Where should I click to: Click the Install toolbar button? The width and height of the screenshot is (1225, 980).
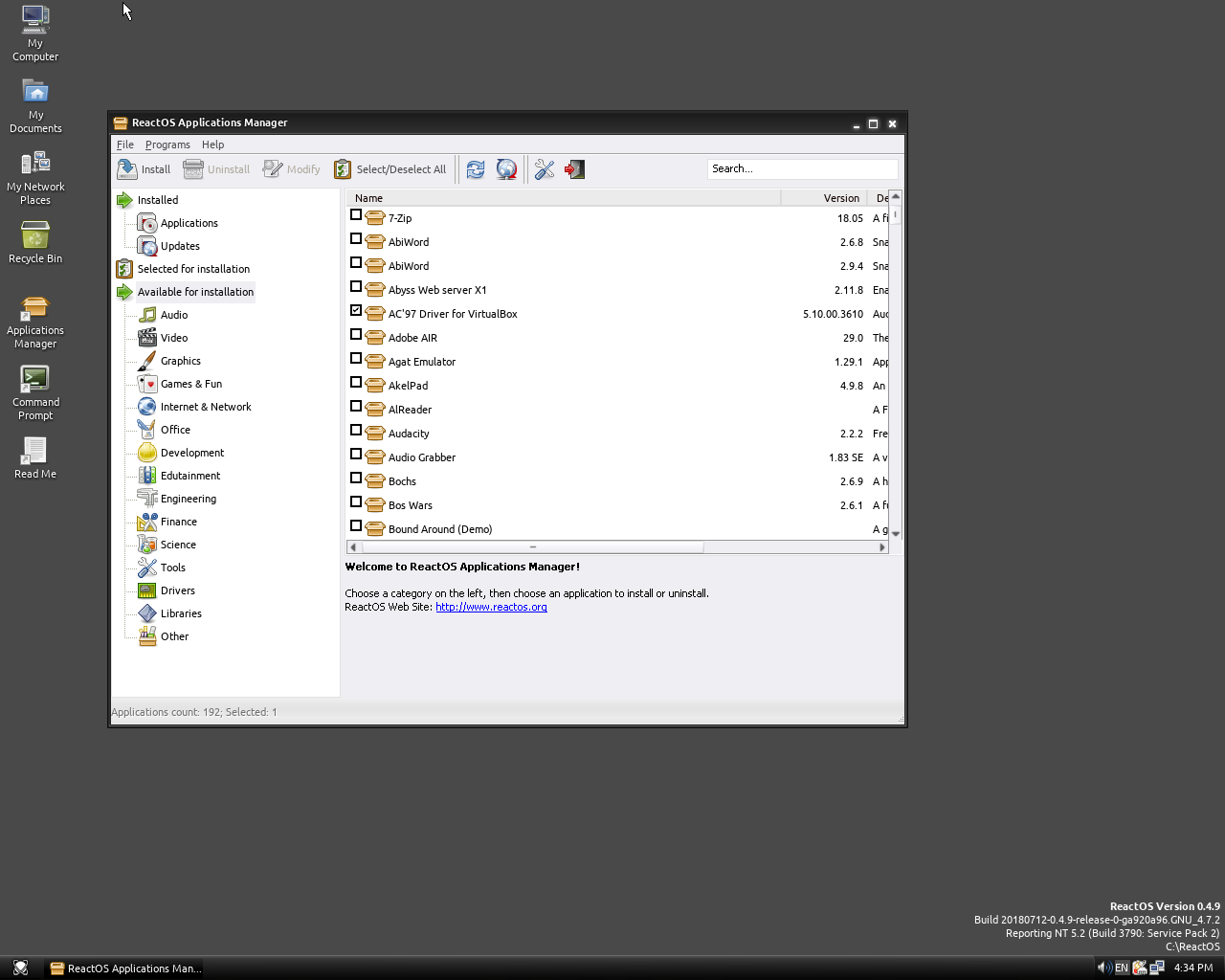(x=144, y=169)
